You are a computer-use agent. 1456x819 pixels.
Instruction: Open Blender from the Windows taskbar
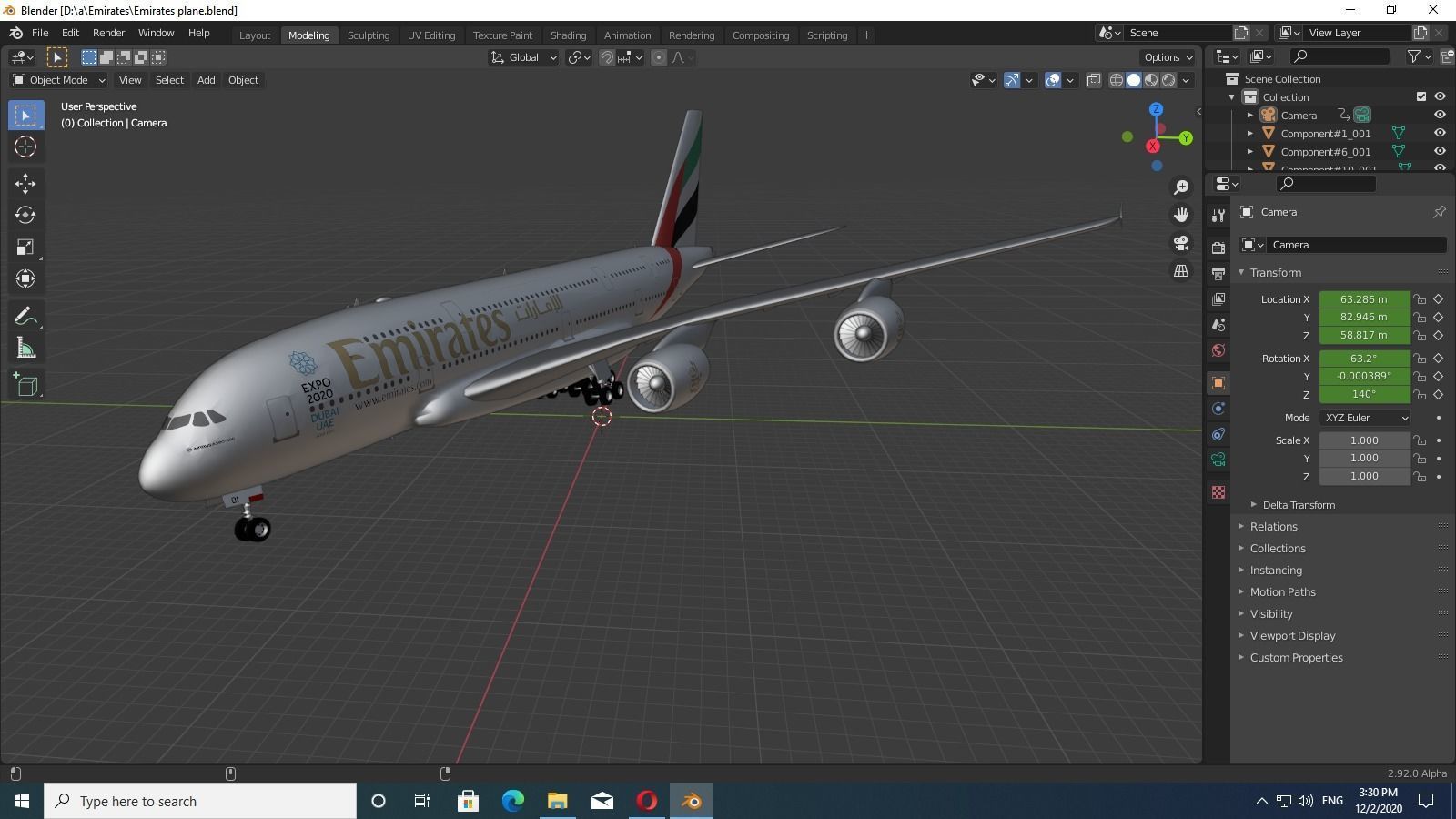(x=692, y=801)
